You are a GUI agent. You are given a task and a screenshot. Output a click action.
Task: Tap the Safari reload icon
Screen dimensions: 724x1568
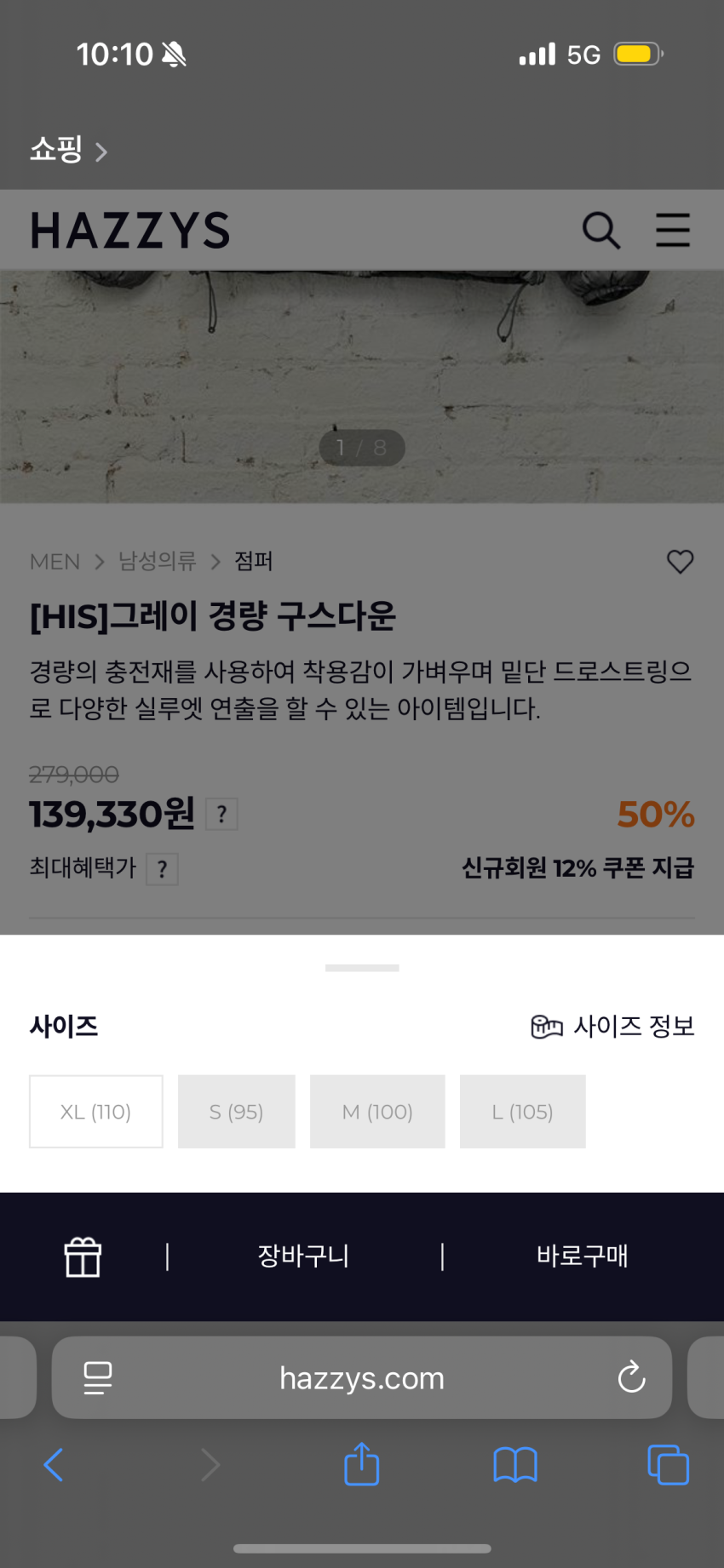pos(631,1377)
